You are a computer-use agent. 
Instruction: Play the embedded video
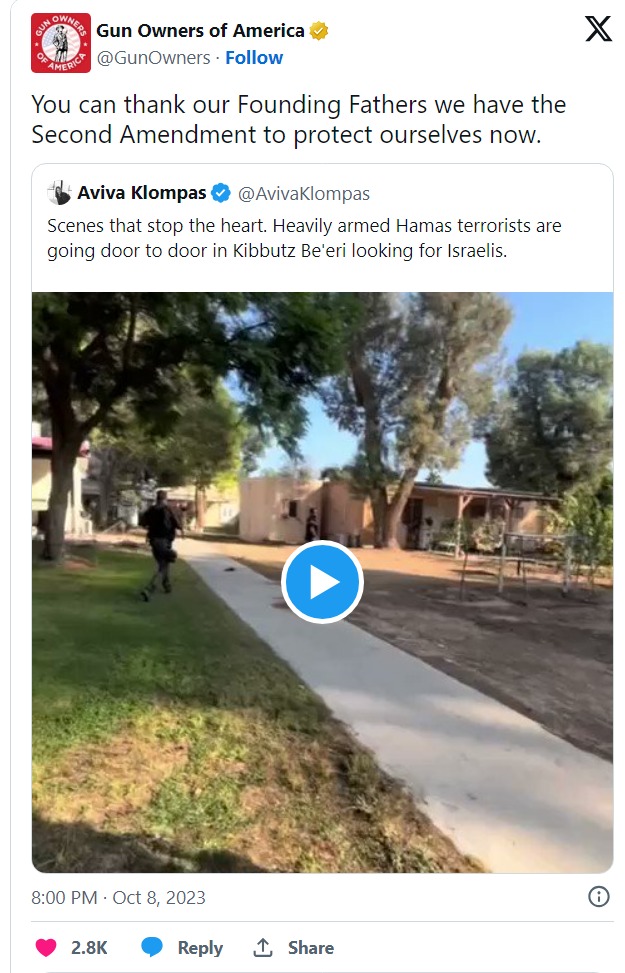(x=322, y=582)
